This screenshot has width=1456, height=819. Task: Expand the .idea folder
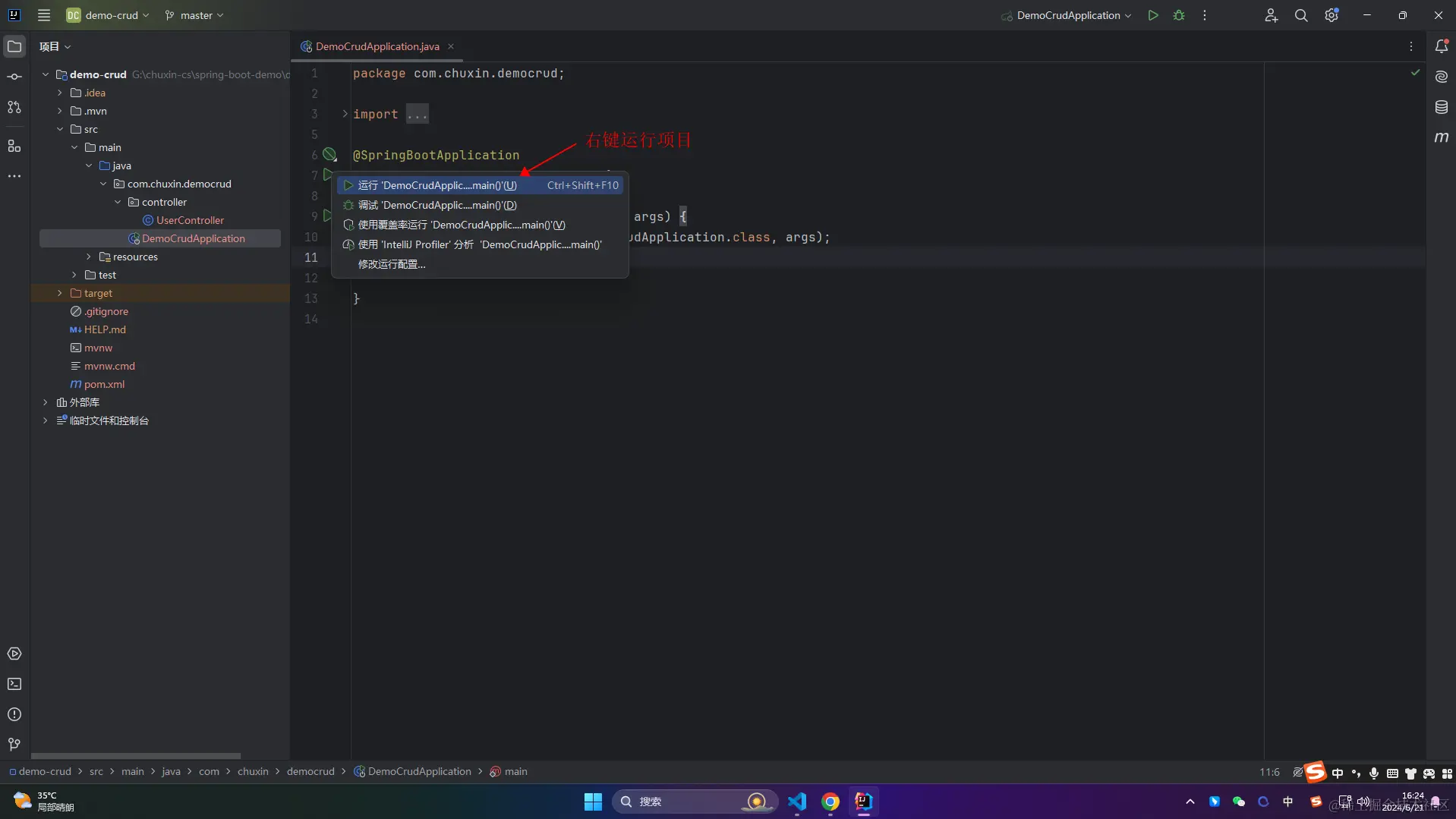coord(60,93)
